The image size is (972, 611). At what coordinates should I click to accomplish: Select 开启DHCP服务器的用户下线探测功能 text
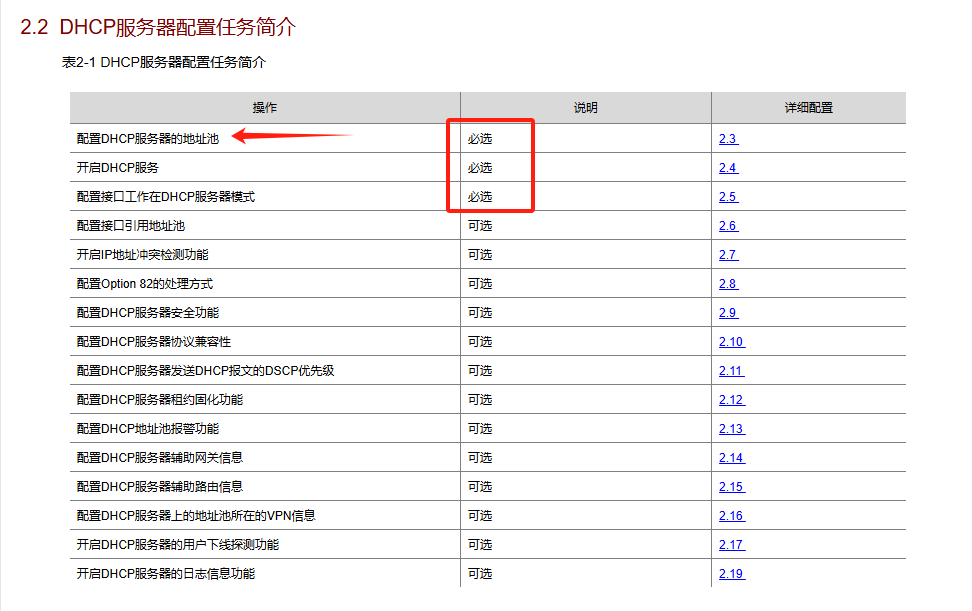click(178, 545)
